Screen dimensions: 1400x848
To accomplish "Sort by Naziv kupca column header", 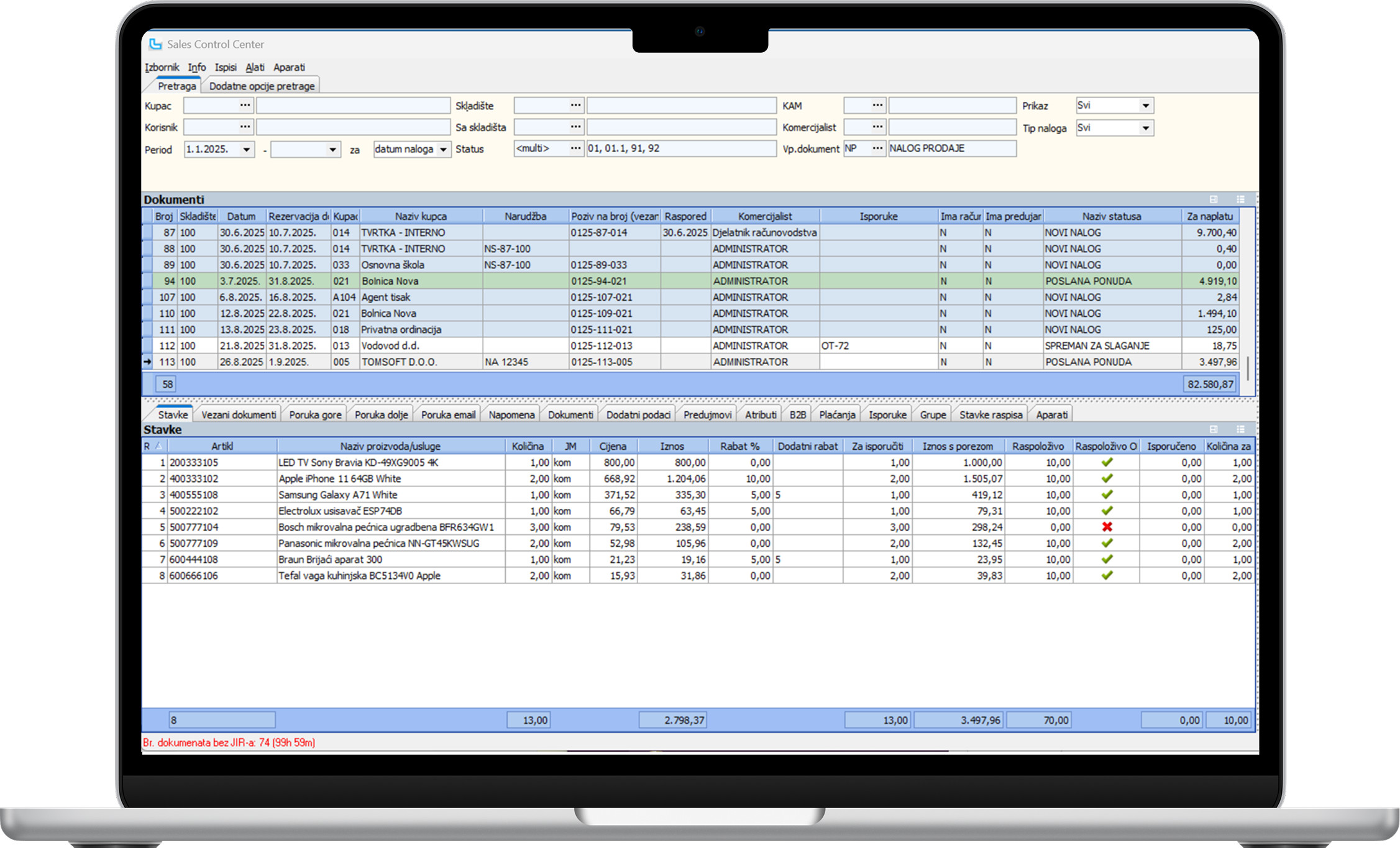I will click(421, 216).
